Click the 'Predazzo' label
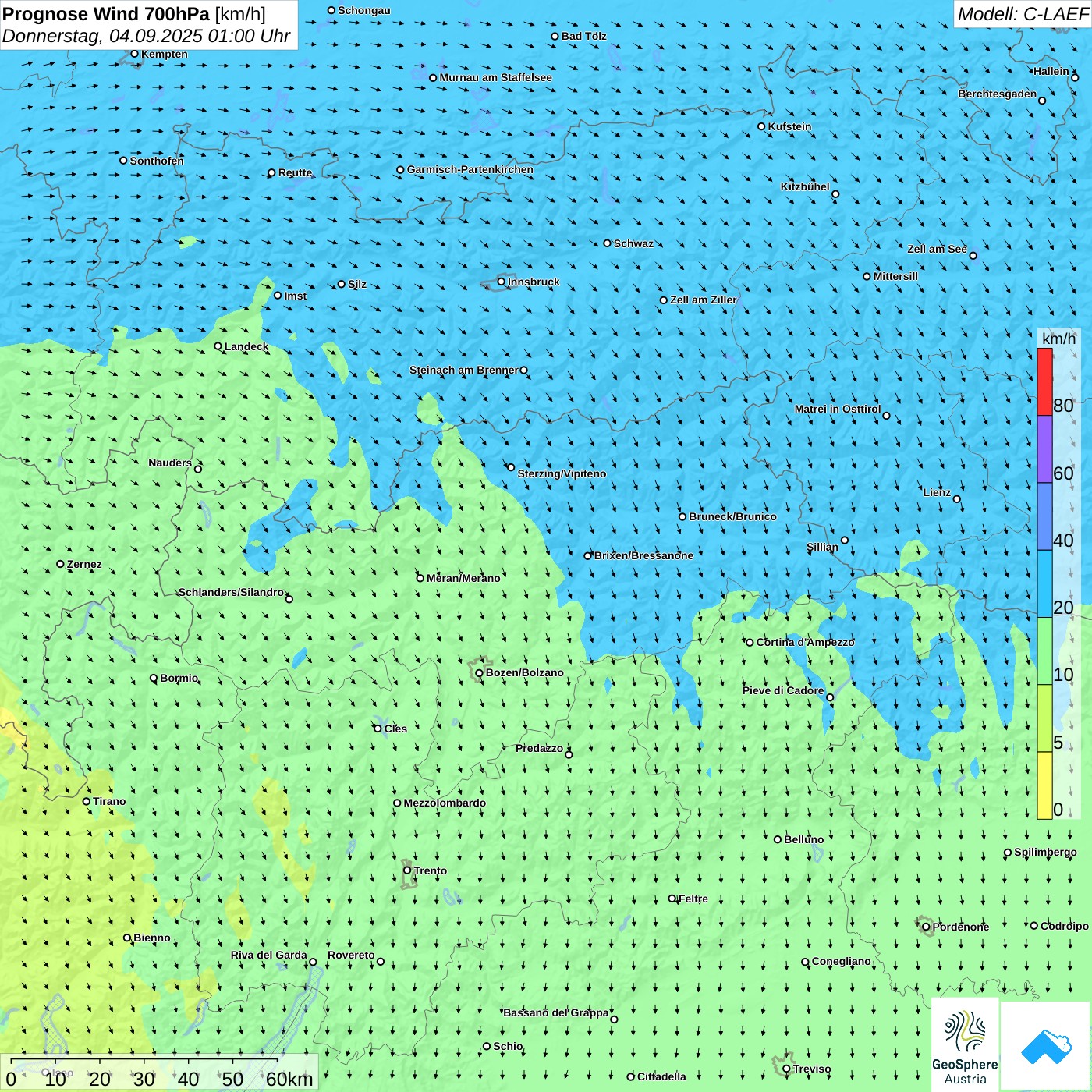This screenshot has height=1092, width=1092. [x=539, y=748]
